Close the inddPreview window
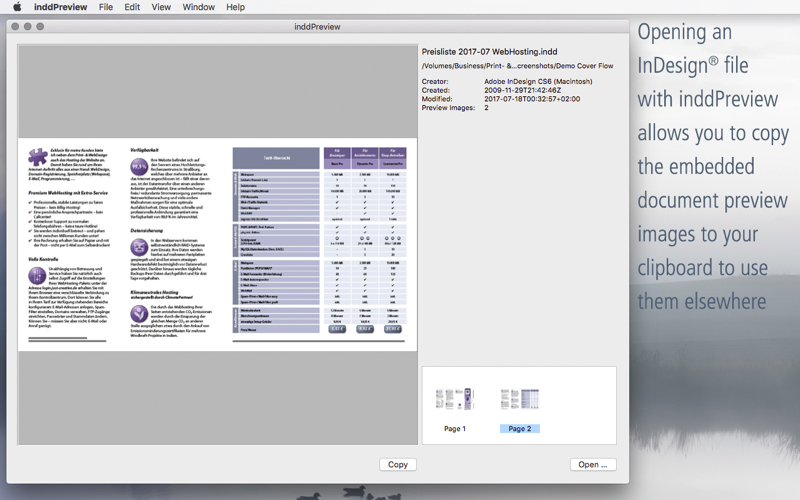The width and height of the screenshot is (800, 500). click(15, 27)
